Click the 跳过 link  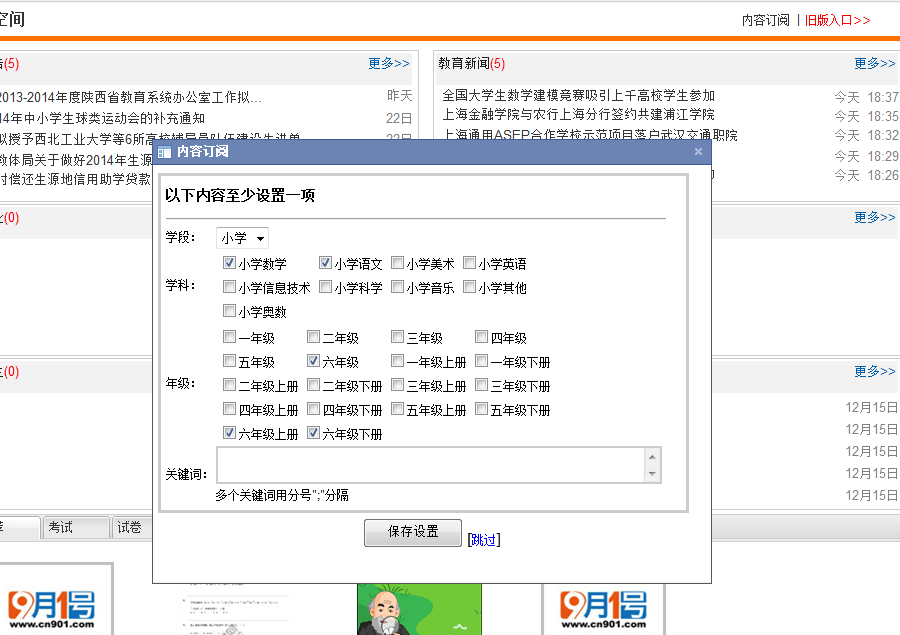[x=483, y=540]
